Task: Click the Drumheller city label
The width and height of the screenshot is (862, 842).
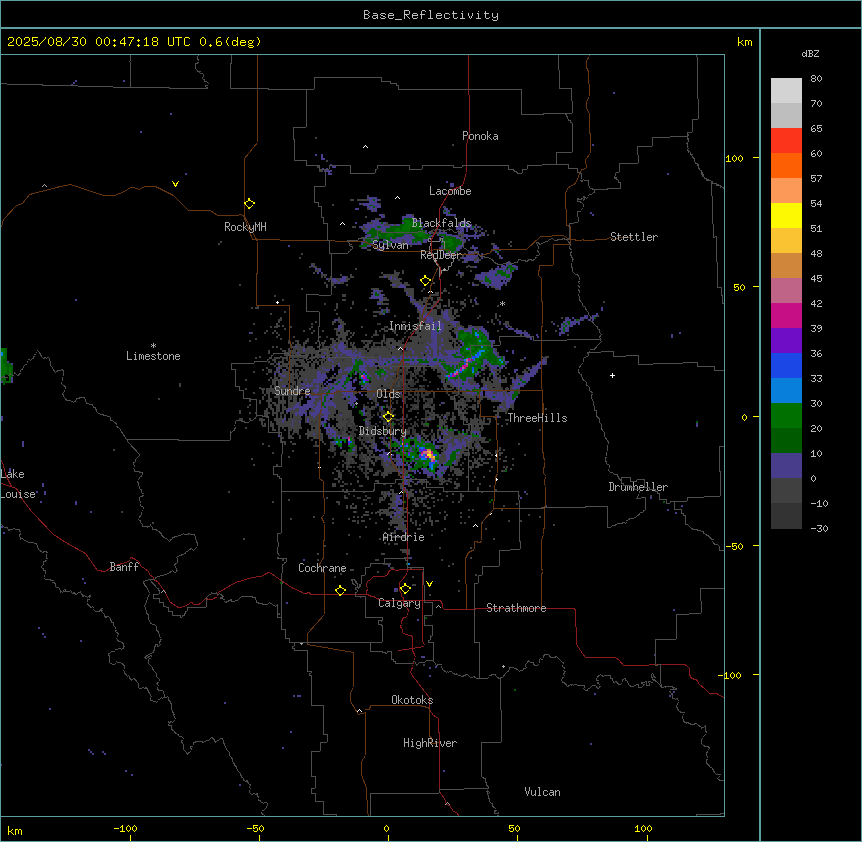Action: (638, 487)
